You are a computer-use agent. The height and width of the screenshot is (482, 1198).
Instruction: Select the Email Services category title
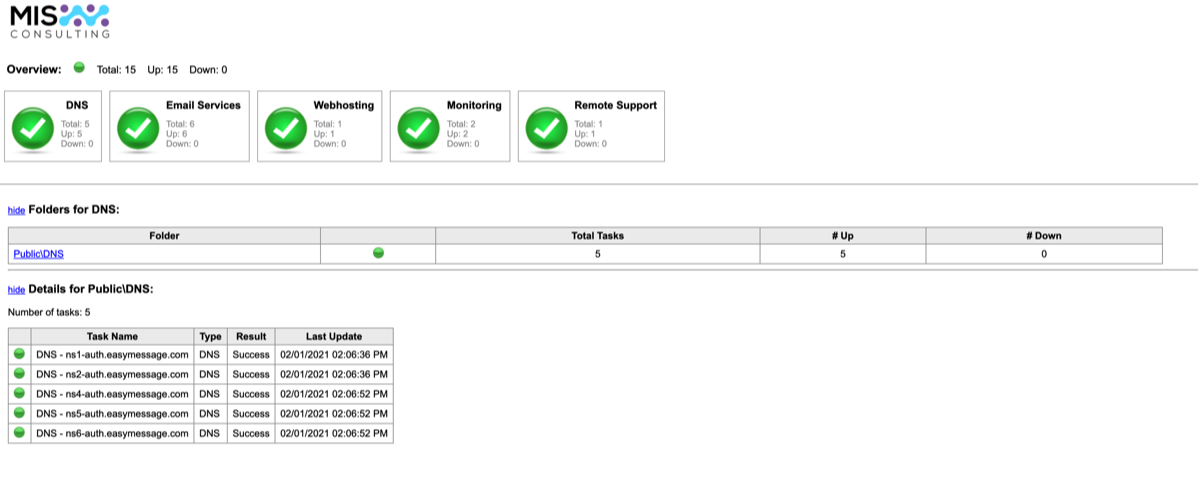[x=203, y=105]
